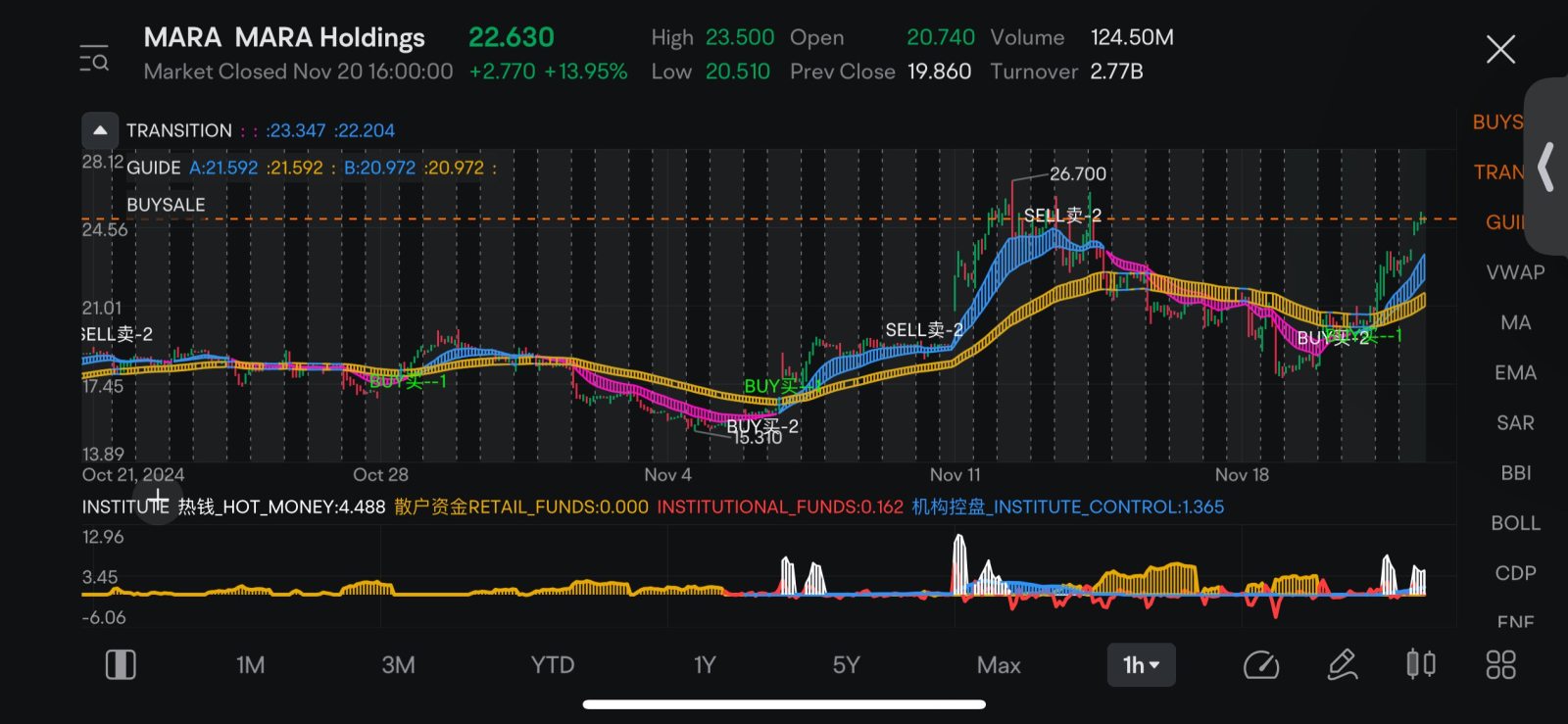The height and width of the screenshot is (724, 1568).
Task: Click the INSTITUTE sub-indicator label
Action: point(125,507)
